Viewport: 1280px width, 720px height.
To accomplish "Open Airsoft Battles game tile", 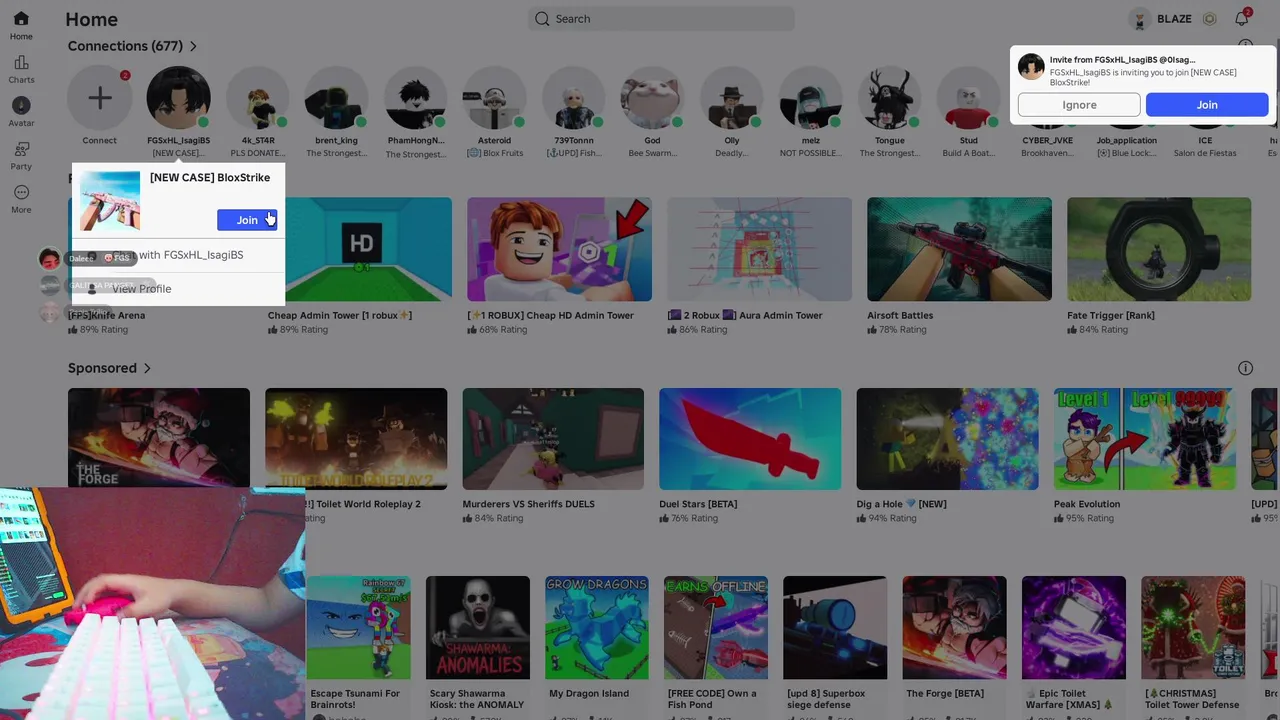I will point(959,249).
